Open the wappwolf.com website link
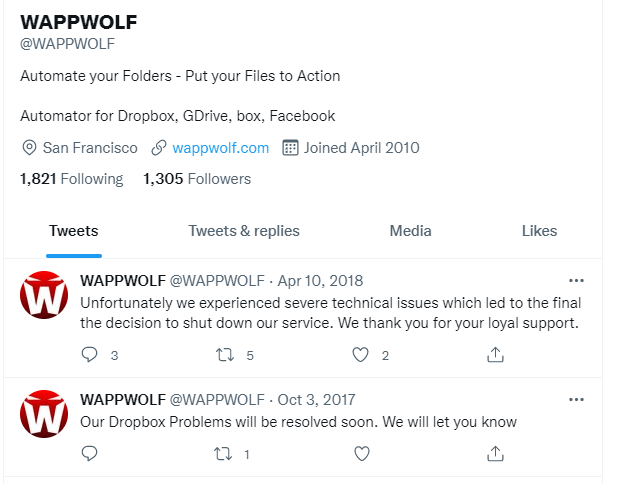 tap(221, 148)
